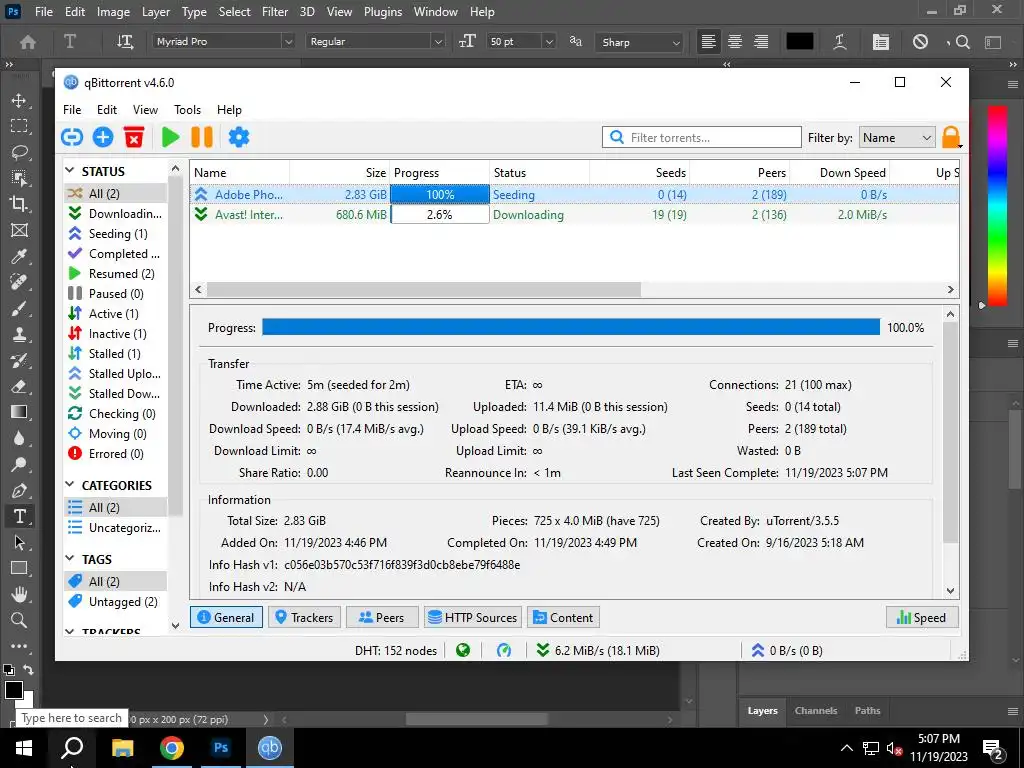Screen dimensions: 1024x768
Task: Click the hue spectrum slider in Photoshop
Action: click(997, 205)
